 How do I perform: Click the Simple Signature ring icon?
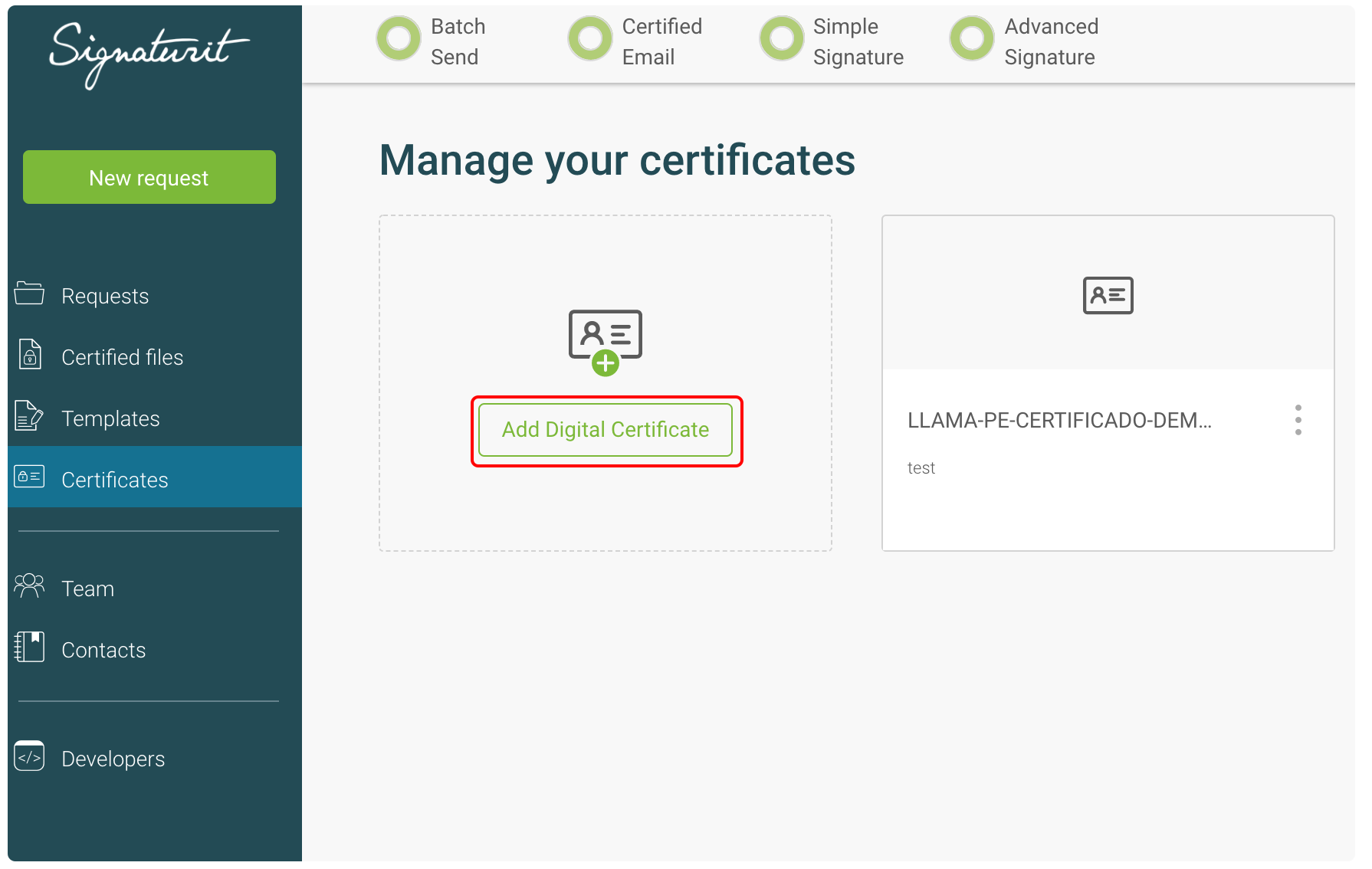tap(782, 38)
